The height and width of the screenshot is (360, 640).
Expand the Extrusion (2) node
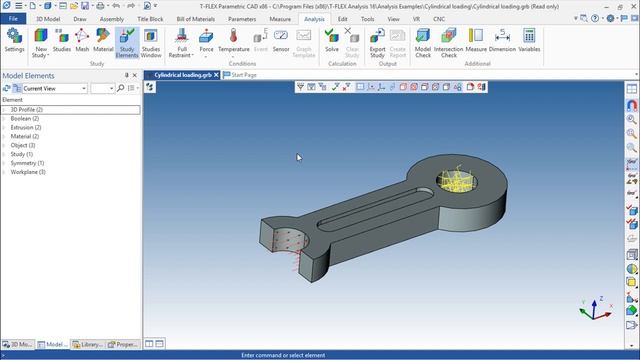[4, 128]
